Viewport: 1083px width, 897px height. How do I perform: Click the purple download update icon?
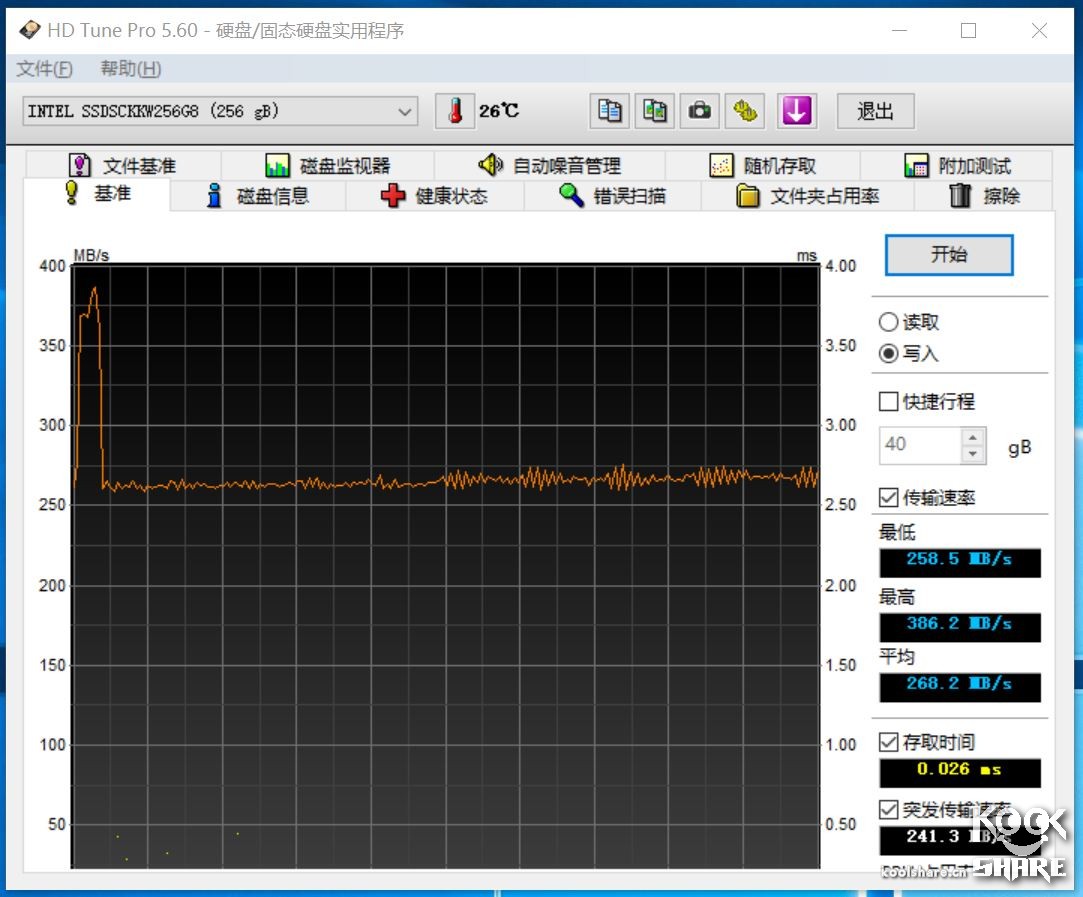pyautogui.click(x=796, y=111)
